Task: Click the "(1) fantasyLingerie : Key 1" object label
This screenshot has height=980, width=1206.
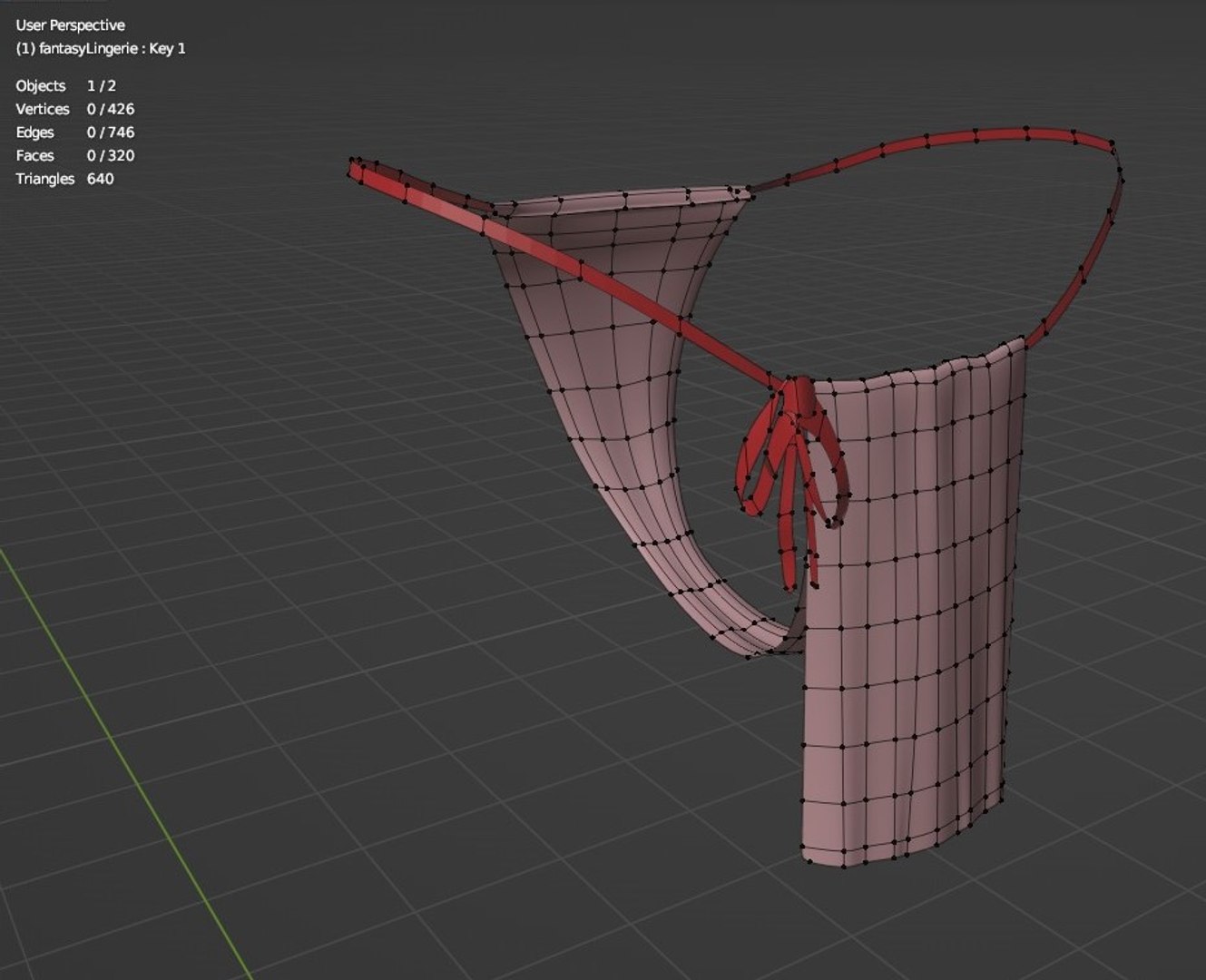Action: [x=101, y=49]
